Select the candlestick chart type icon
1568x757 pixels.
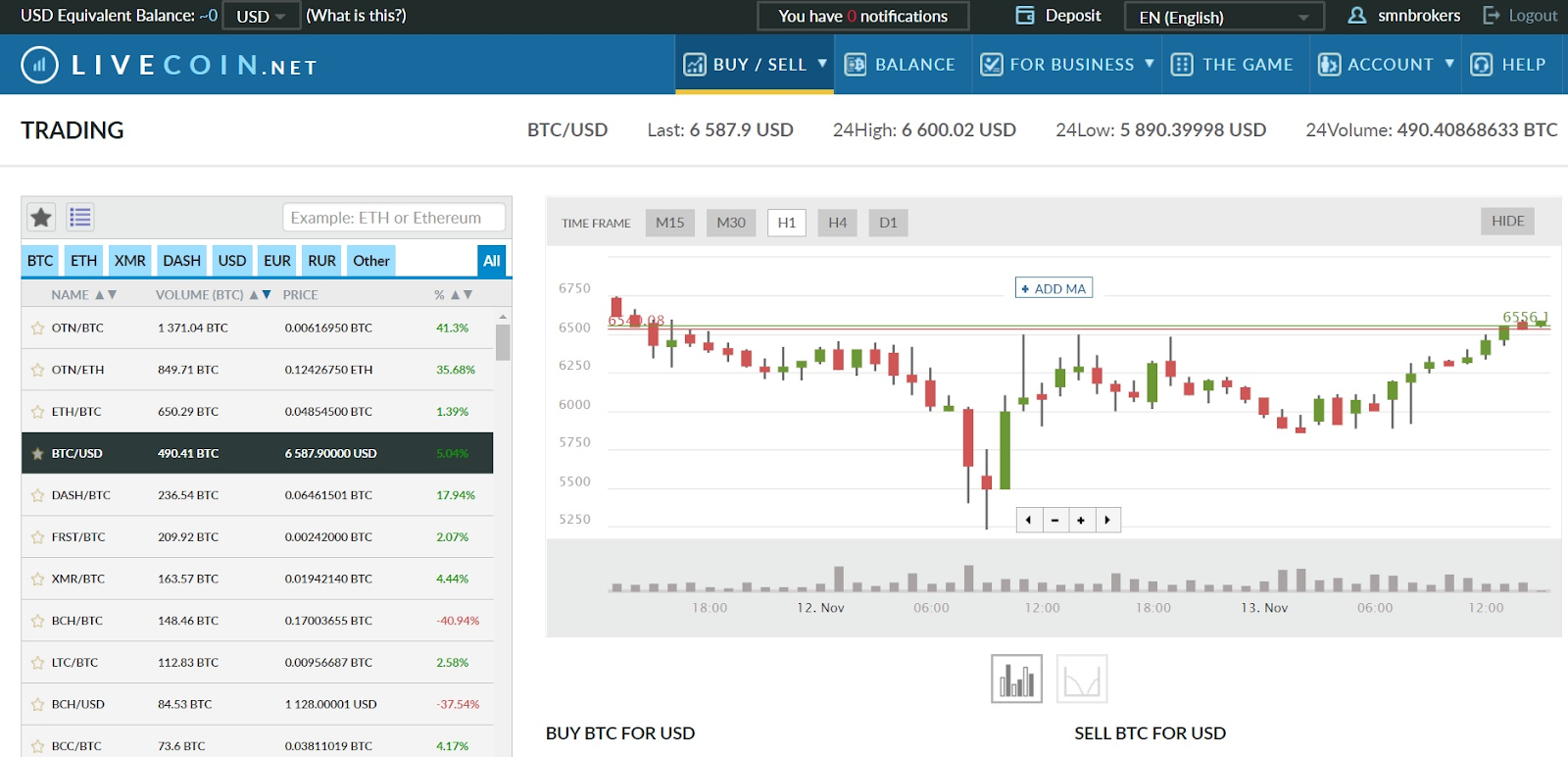coord(1017,679)
